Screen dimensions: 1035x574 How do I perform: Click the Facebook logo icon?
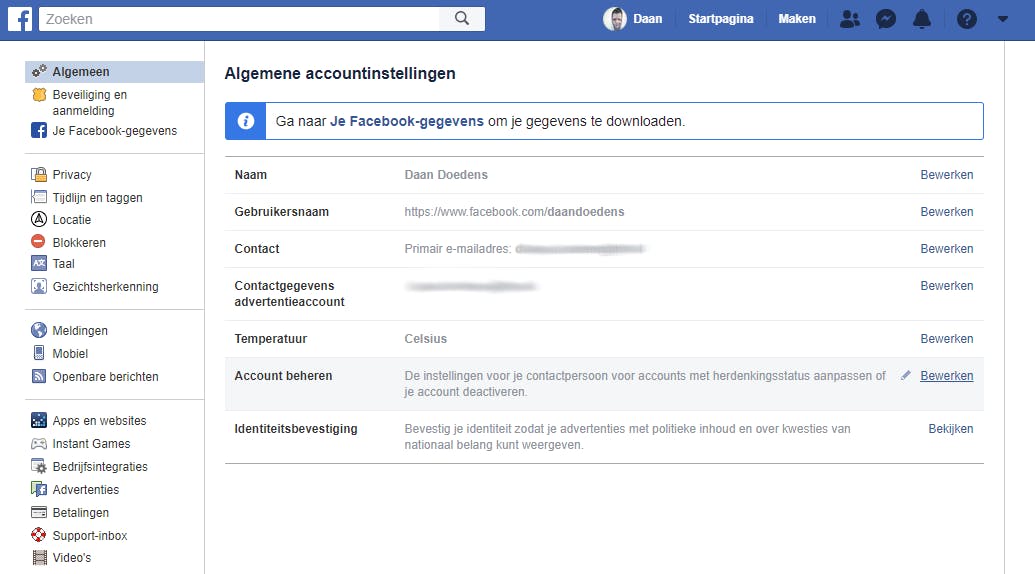[x=20, y=18]
